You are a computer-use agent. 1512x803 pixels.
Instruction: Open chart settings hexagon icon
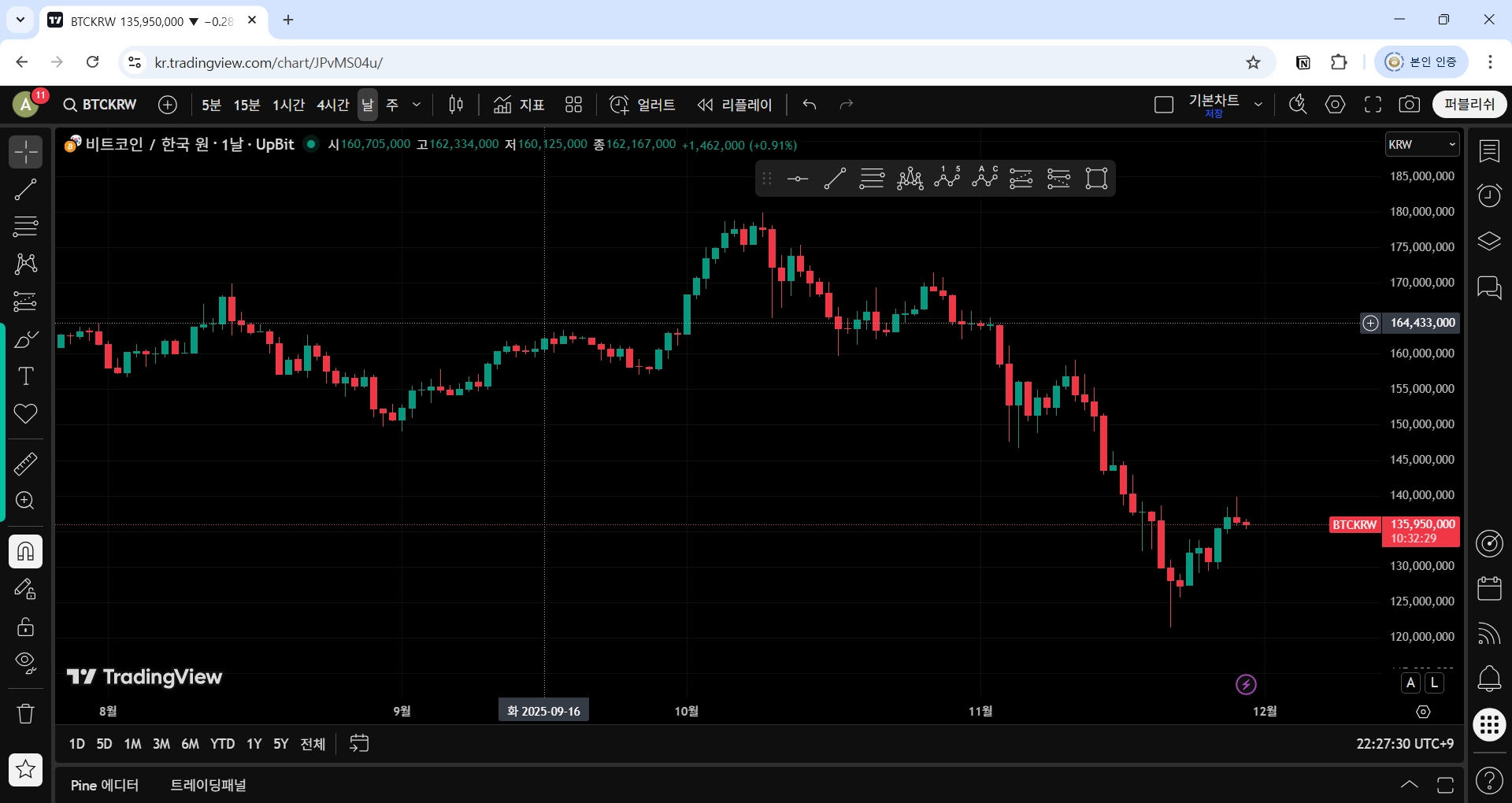pyautogui.click(x=1336, y=105)
